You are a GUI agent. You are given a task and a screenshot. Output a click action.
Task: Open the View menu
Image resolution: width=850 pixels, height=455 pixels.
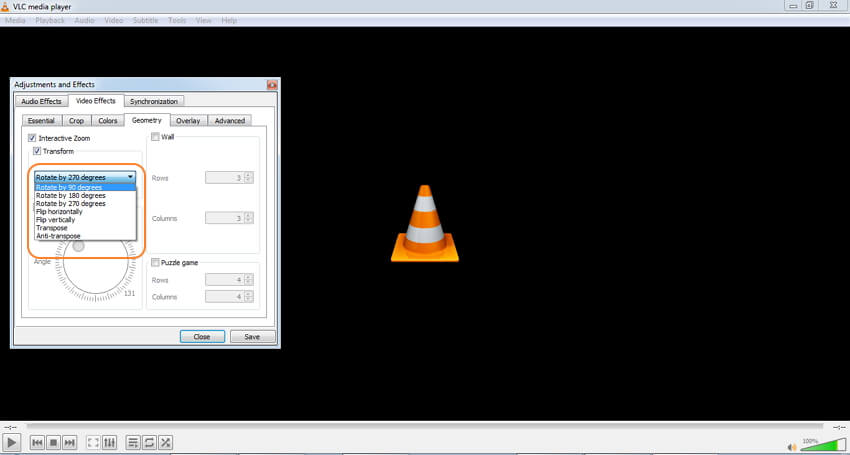[x=203, y=21]
